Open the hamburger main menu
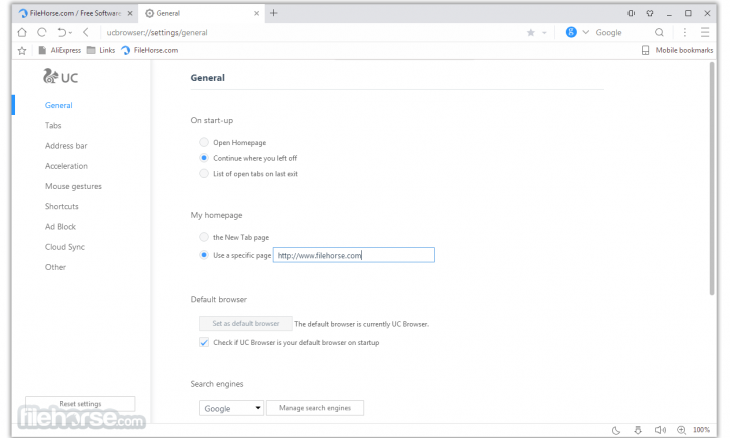The width and height of the screenshot is (730, 438). tap(705, 32)
